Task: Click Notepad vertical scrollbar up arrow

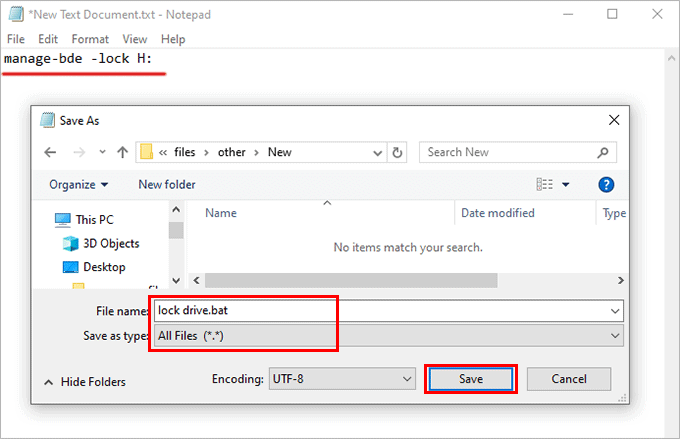Action: [x=671, y=58]
